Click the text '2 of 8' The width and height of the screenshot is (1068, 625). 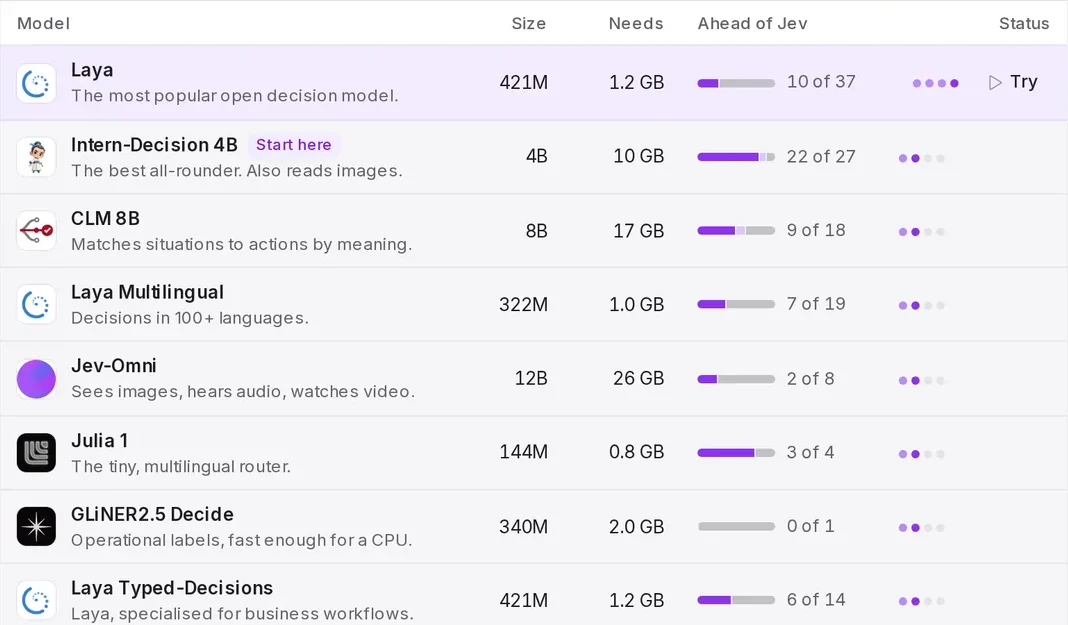pos(811,379)
